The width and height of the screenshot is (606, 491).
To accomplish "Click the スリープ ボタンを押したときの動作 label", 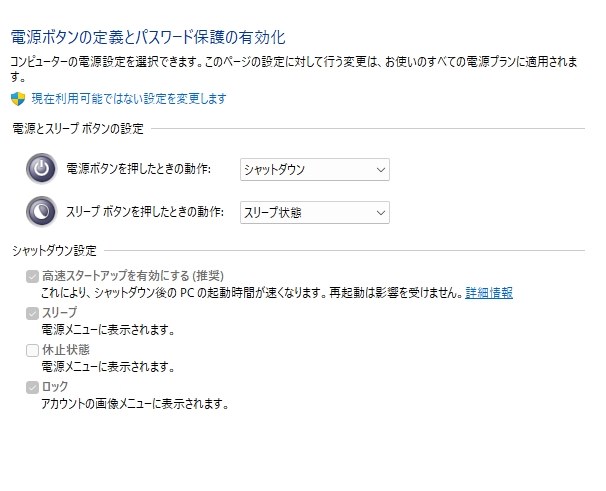I will point(145,212).
